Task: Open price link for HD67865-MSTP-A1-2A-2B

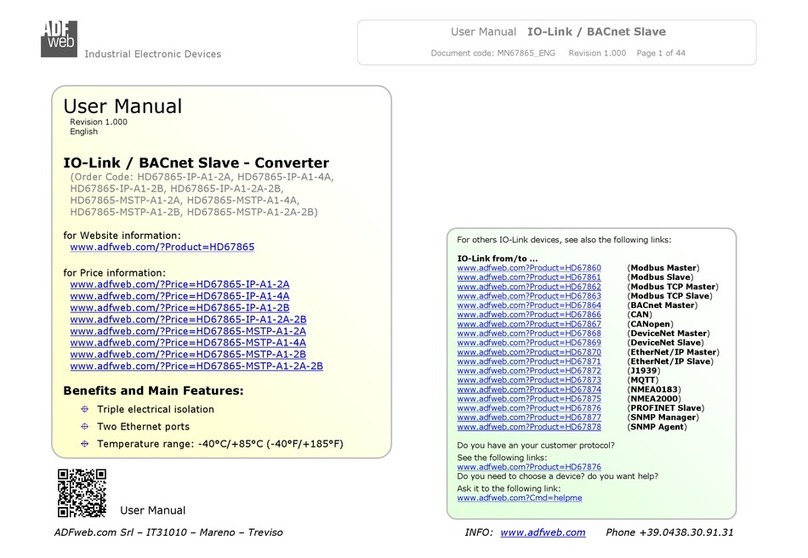Action: [196, 366]
